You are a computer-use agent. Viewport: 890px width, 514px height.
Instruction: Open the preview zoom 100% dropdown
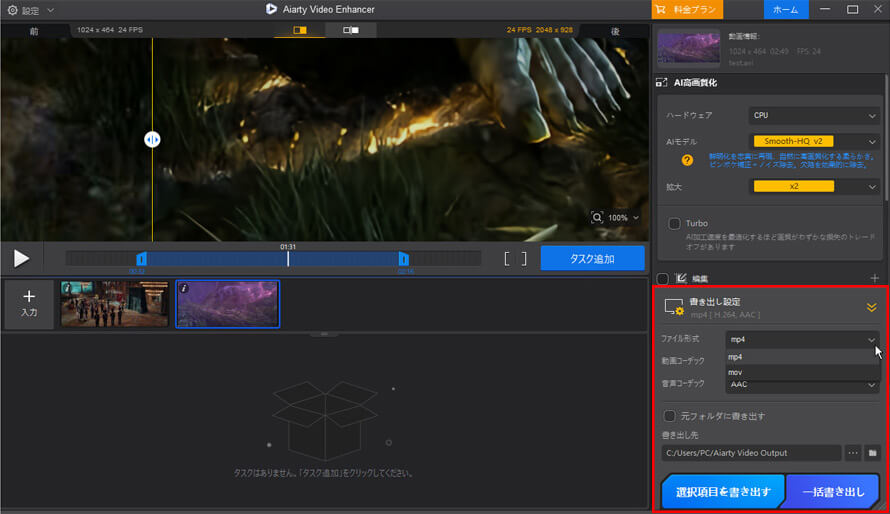coord(623,218)
